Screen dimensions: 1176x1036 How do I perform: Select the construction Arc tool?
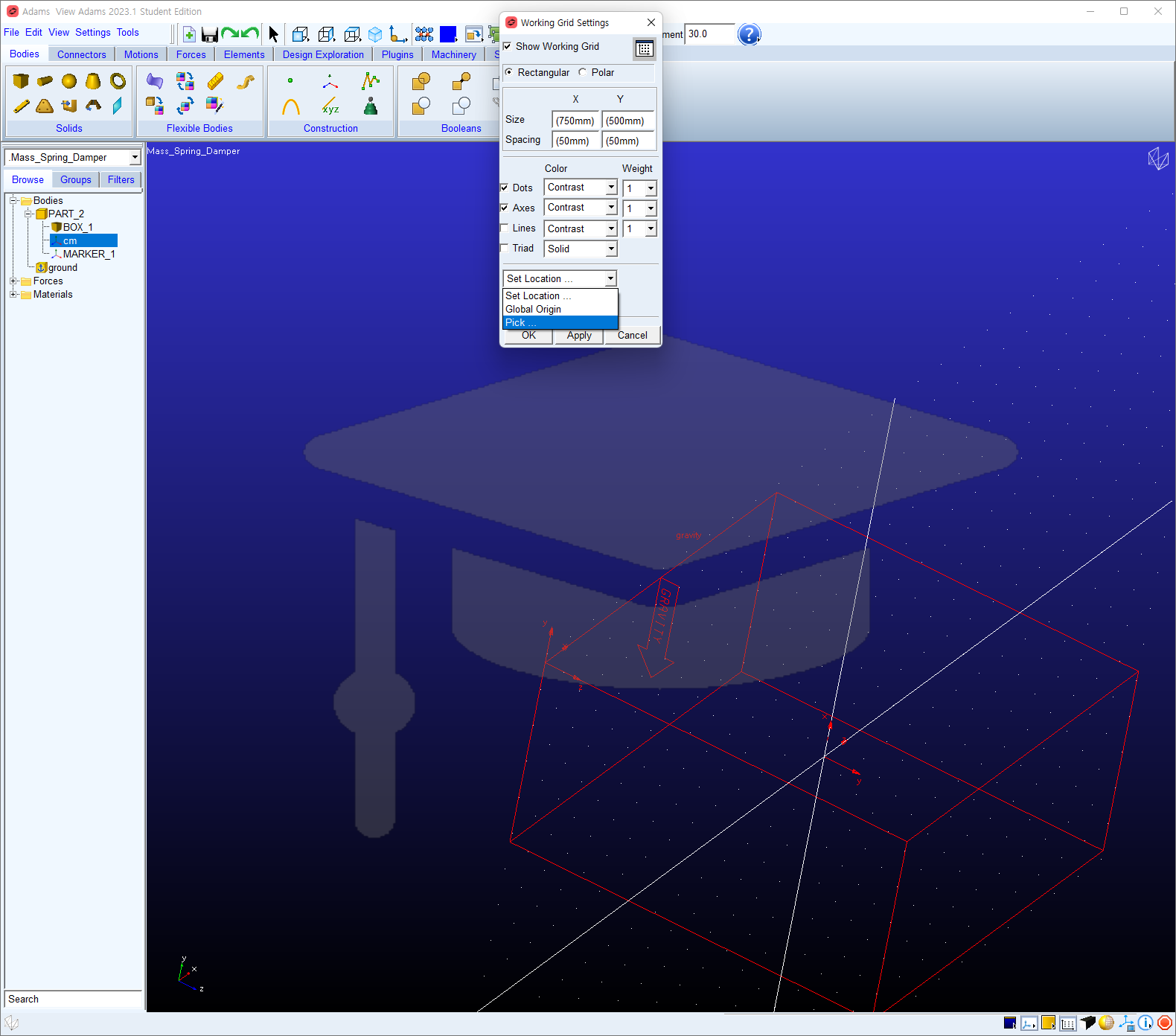tap(291, 106)
